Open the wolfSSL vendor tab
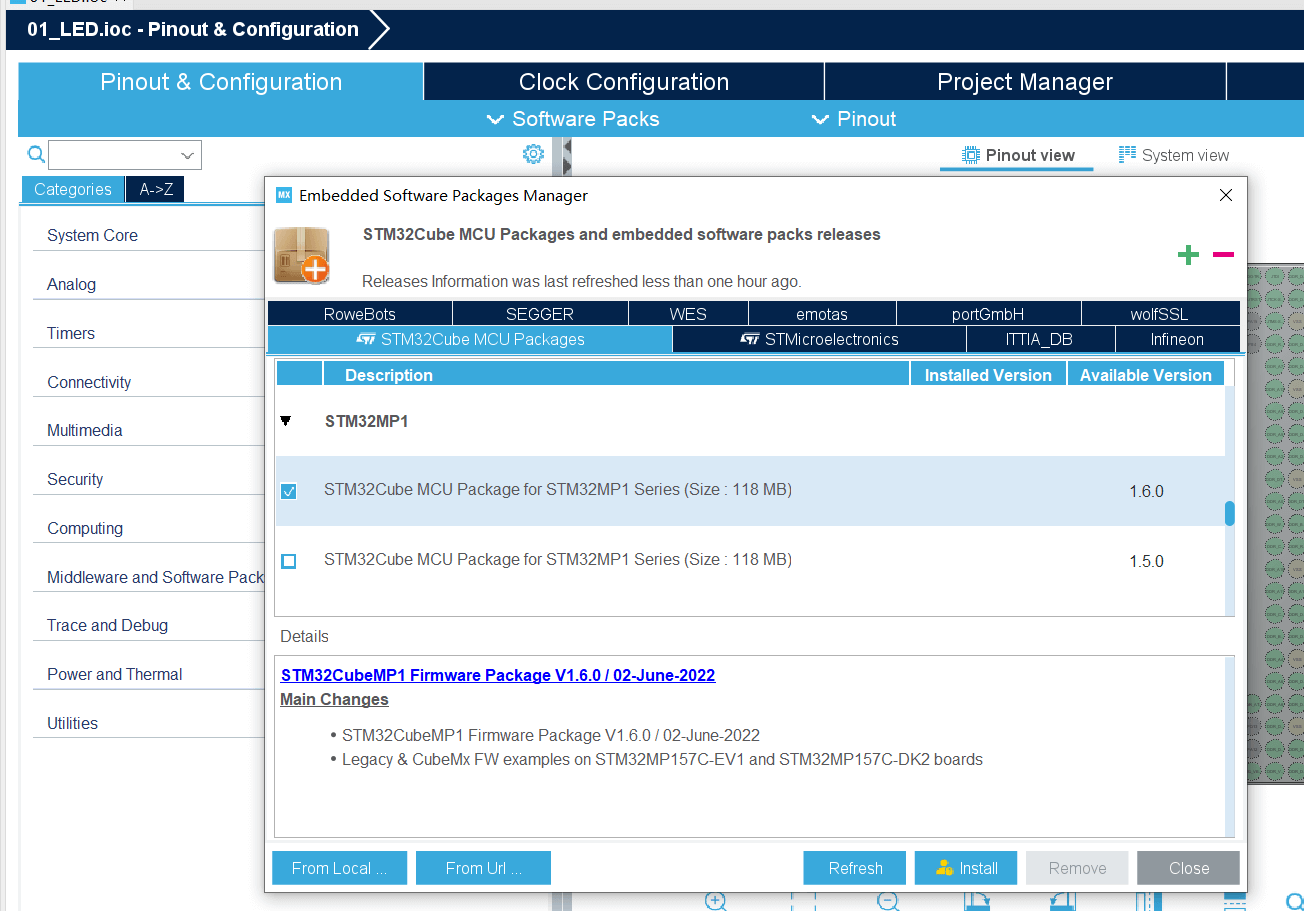 coord(1160,314)
